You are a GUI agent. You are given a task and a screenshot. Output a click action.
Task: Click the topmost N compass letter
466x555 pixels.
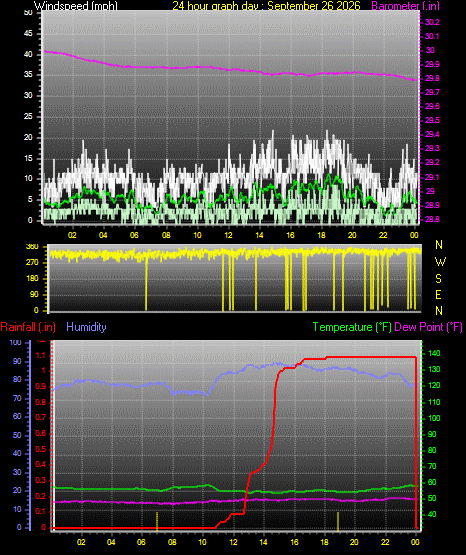[439, 245]
